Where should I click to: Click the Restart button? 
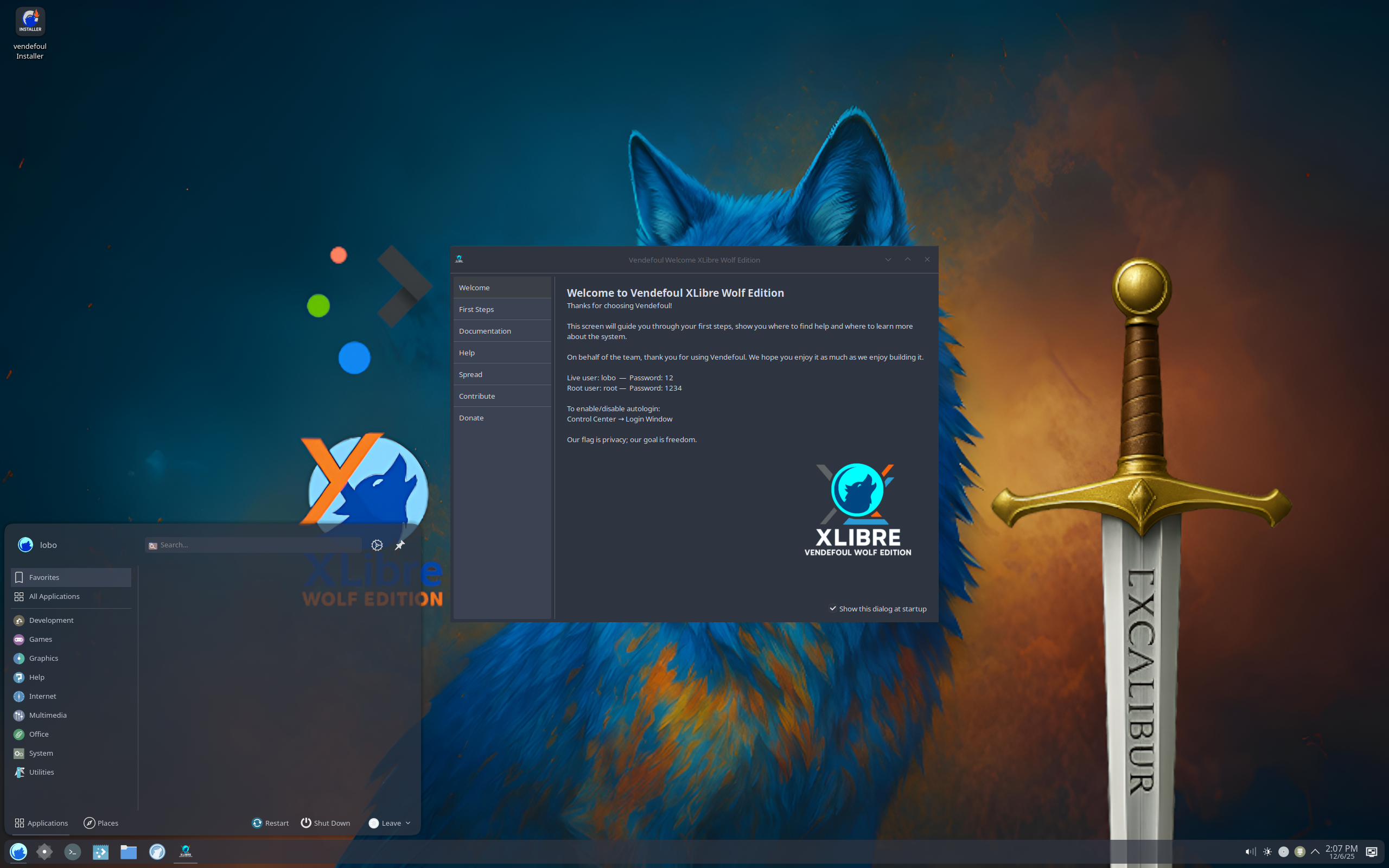tap(270, 822)
